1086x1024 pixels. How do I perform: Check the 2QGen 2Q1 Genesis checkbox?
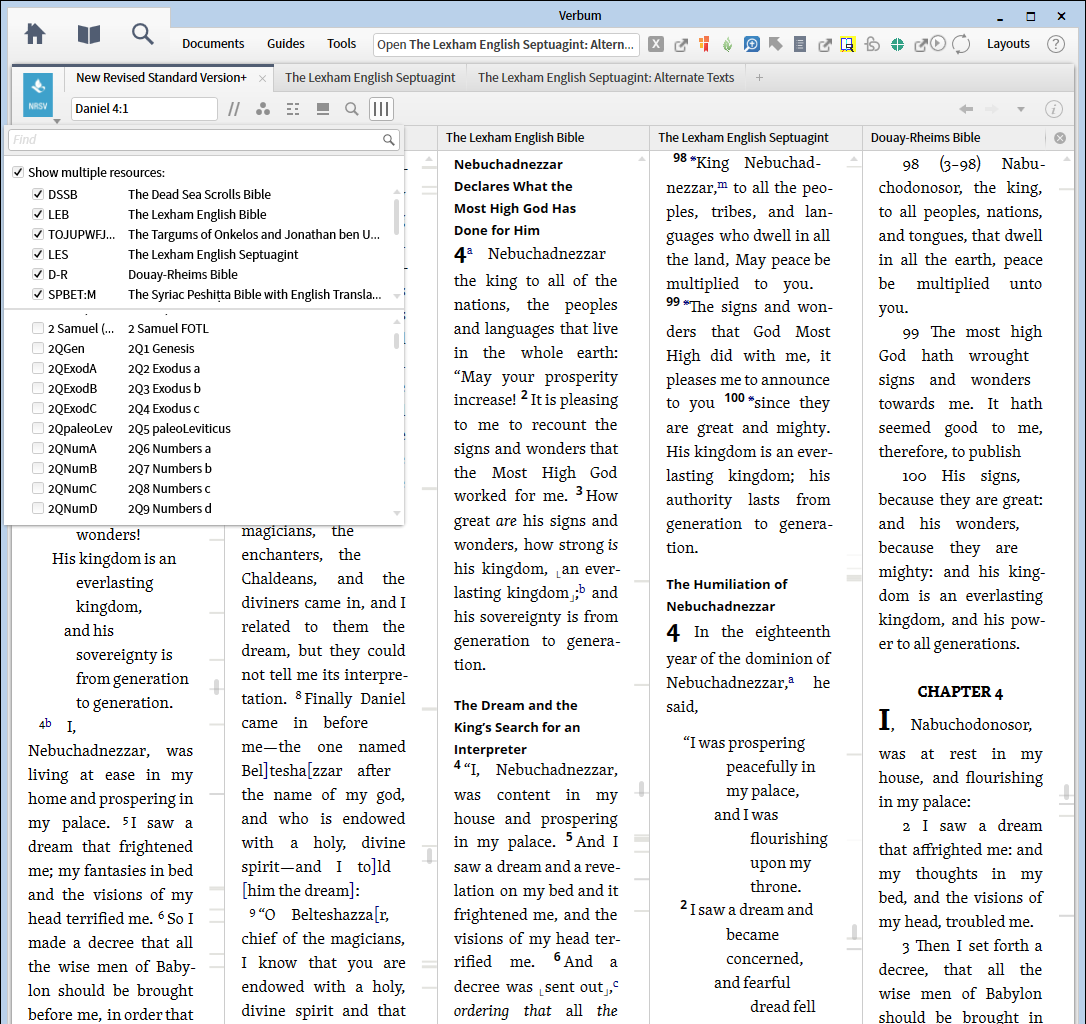[38, 348]
